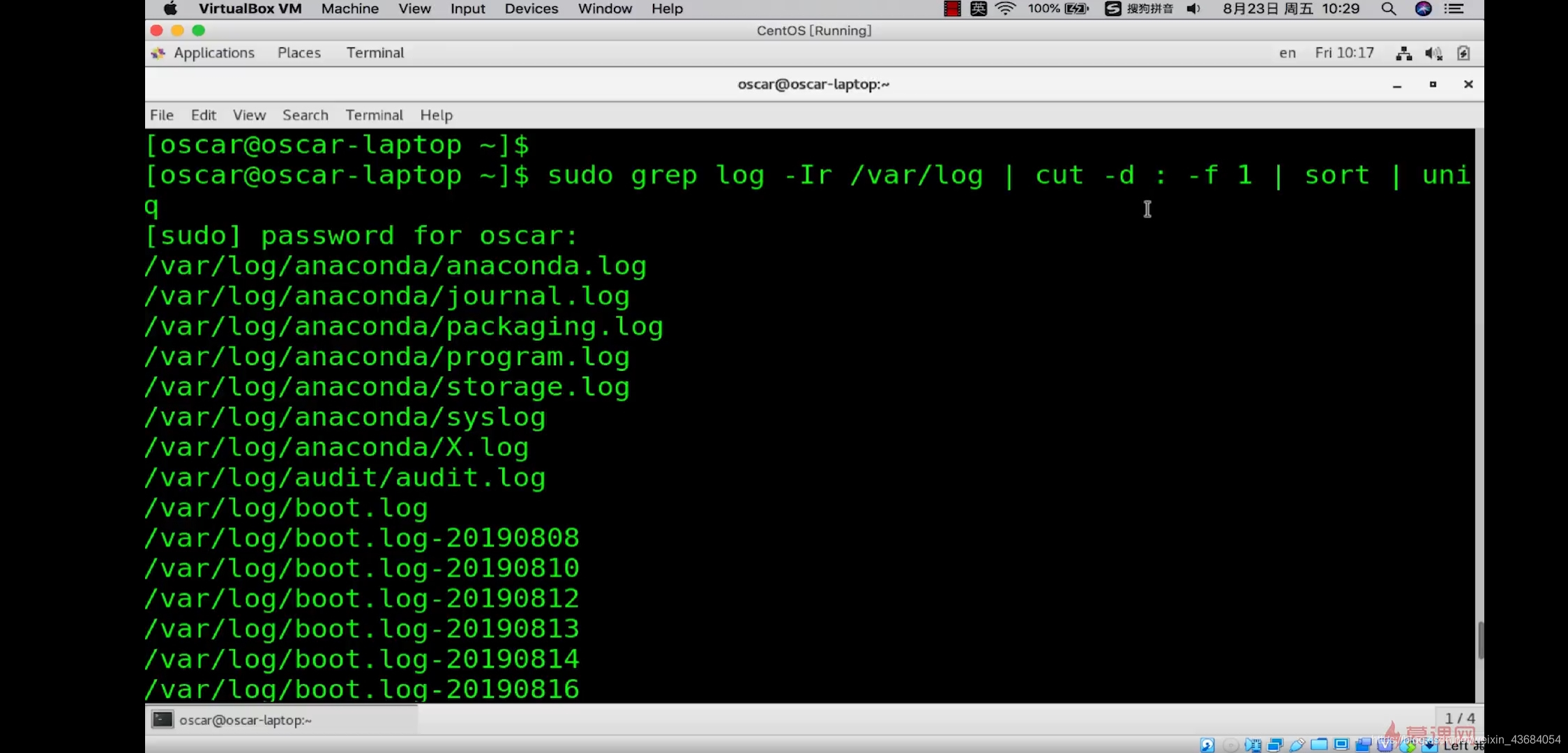Switch the 'en' input language indicator
This screenshot has width=1568, height=753.
(x=1287, y=53)
